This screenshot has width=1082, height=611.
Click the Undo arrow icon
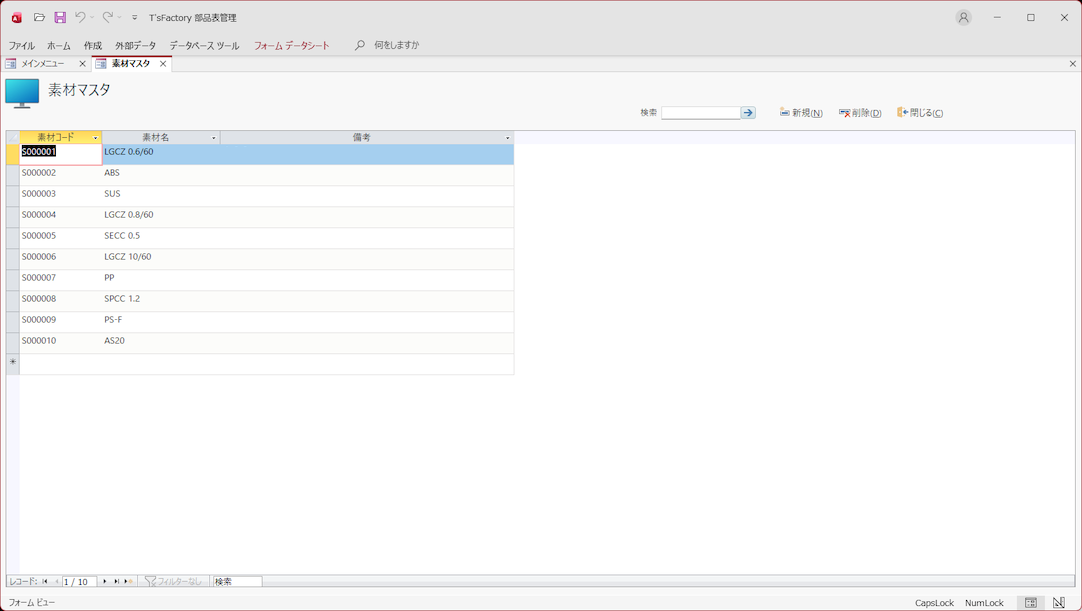point(80,17)
